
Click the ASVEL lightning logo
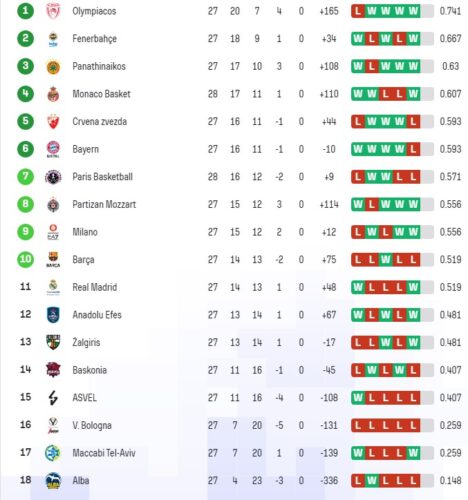tap(53, 397)
